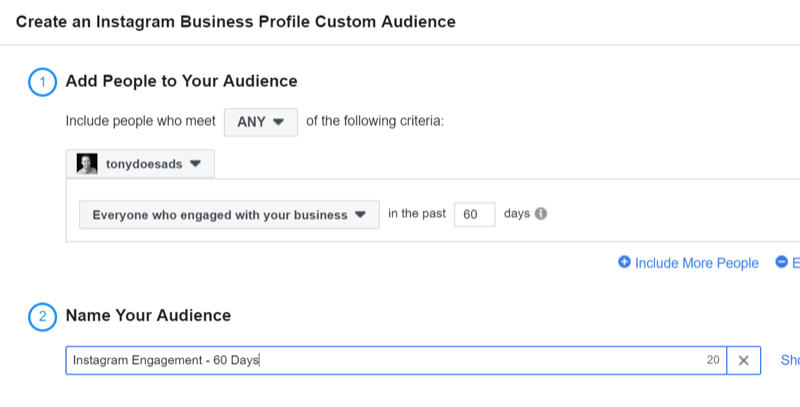
Task: Click the character counter showing 20
Action: point(713,360)
